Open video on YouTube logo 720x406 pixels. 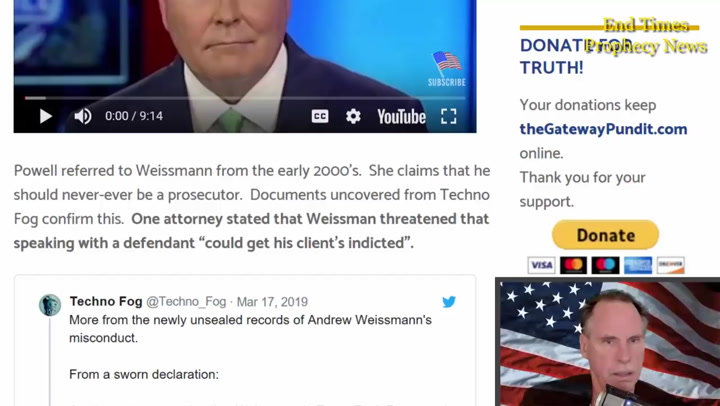click(x=401, y=117)
